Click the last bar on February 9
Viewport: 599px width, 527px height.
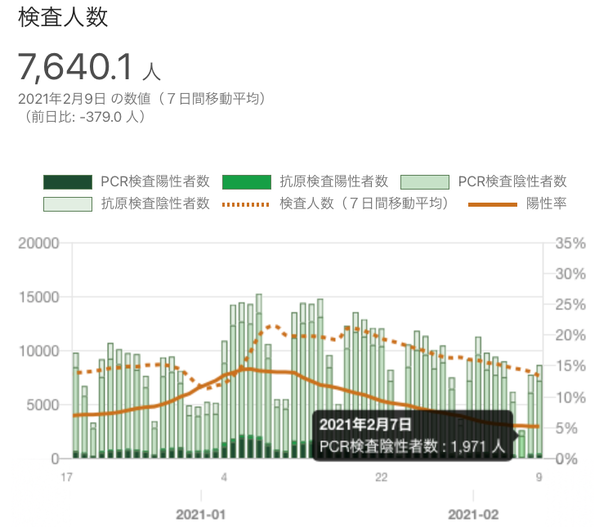539,412
